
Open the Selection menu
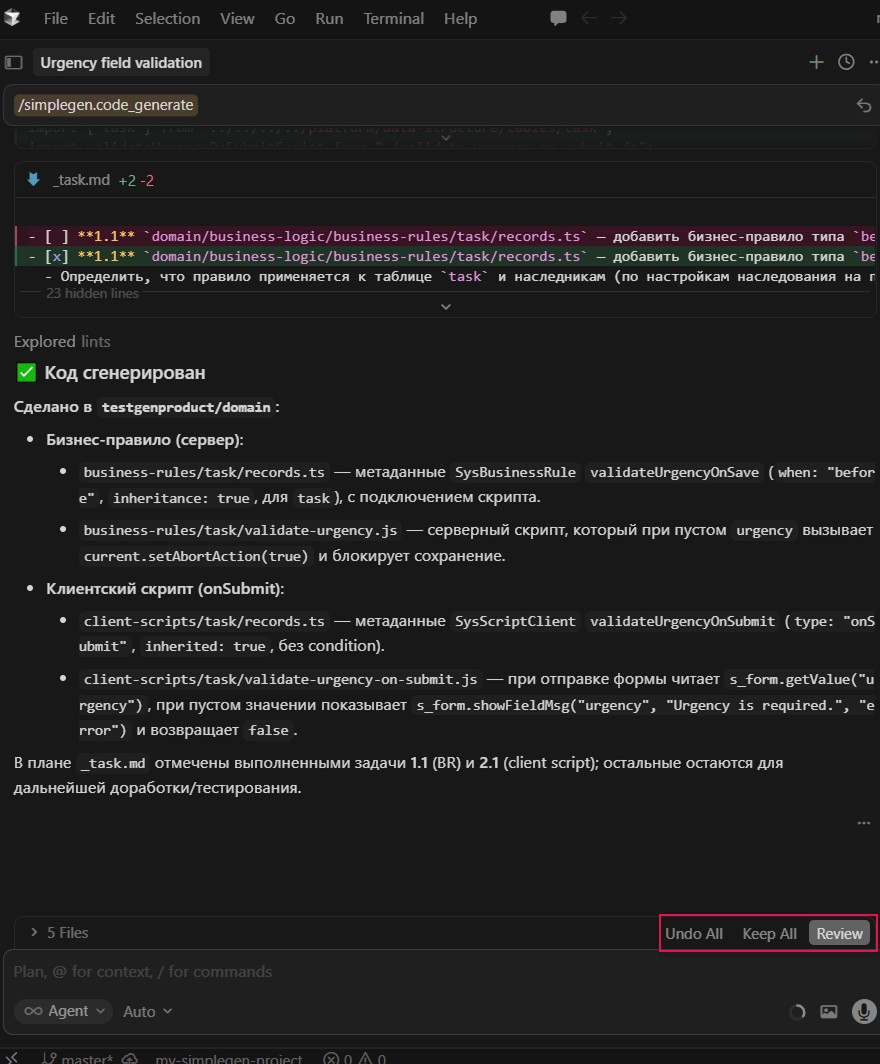[x=167, y=18]
